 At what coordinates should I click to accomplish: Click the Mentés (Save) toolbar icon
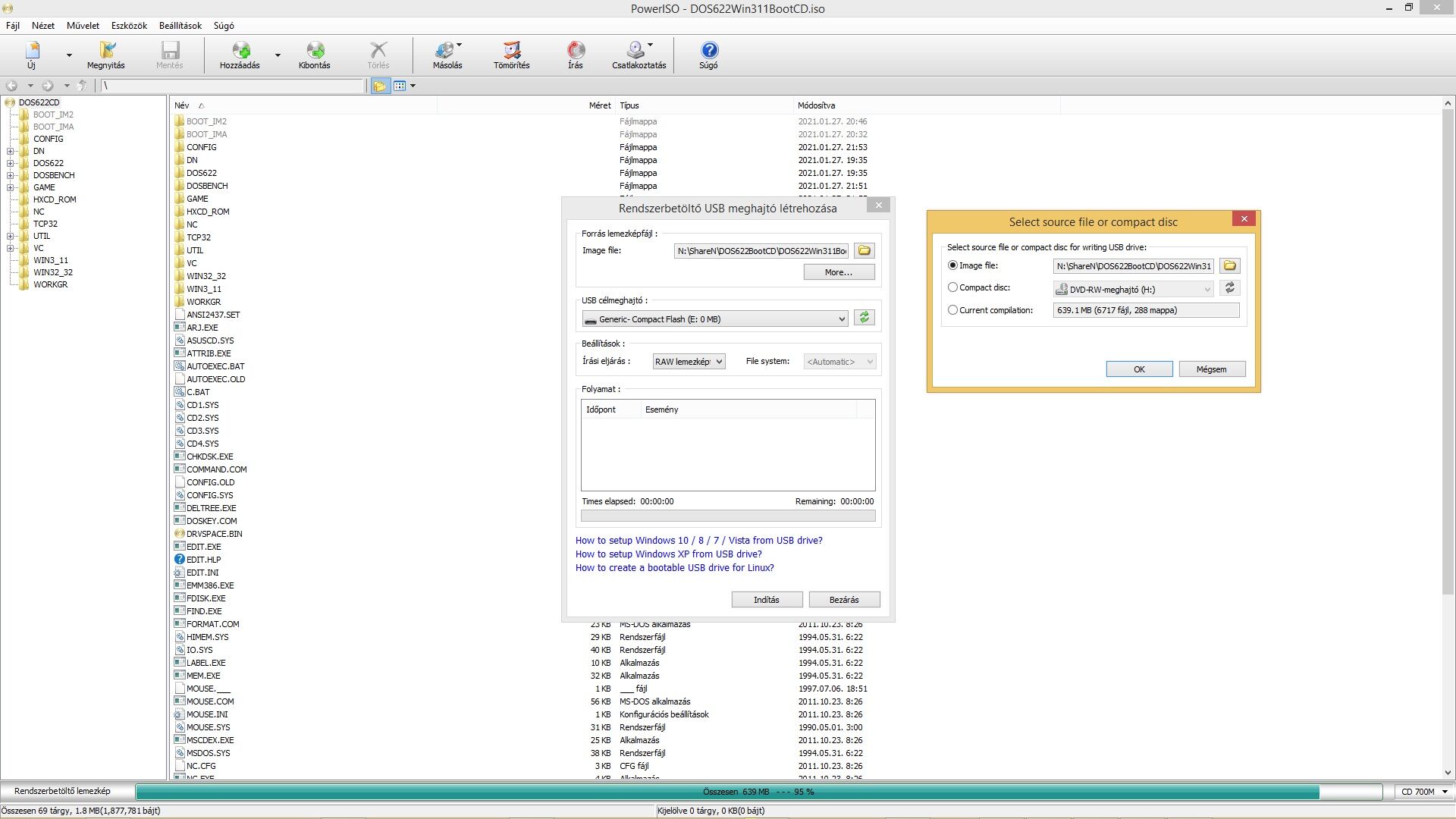[x=170, y=51]
